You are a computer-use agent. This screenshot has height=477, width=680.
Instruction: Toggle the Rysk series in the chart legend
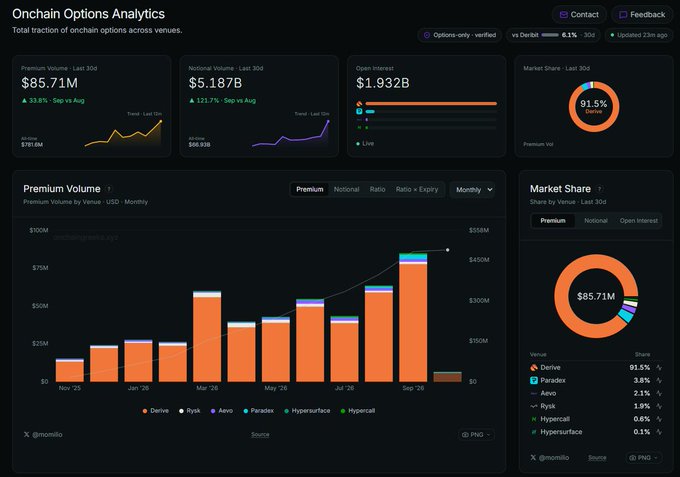(x=190, y=411)
